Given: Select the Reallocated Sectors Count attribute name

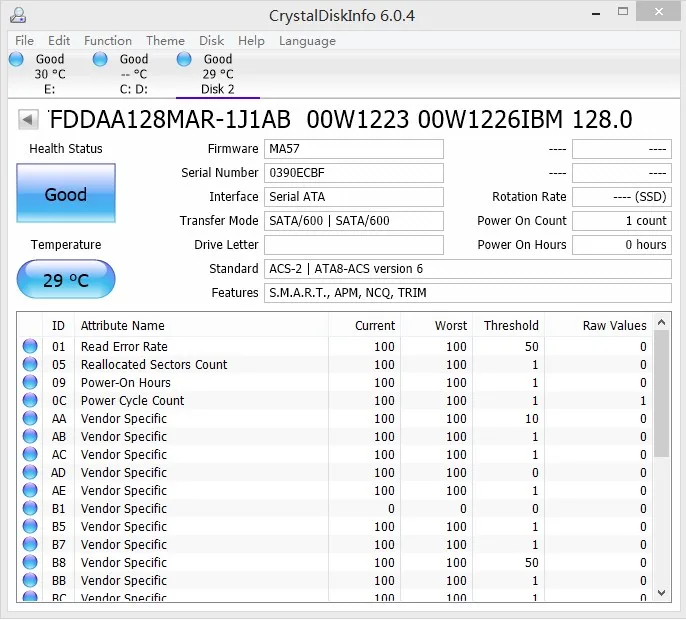Looking at the screenshot, I should point(154,364).
